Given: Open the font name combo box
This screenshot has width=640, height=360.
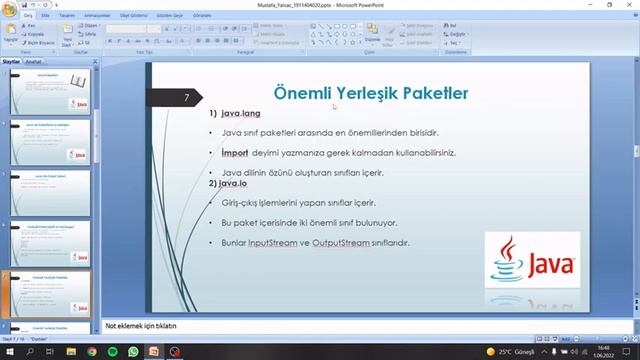Looking at the screenshot, I should pos(126,29).
